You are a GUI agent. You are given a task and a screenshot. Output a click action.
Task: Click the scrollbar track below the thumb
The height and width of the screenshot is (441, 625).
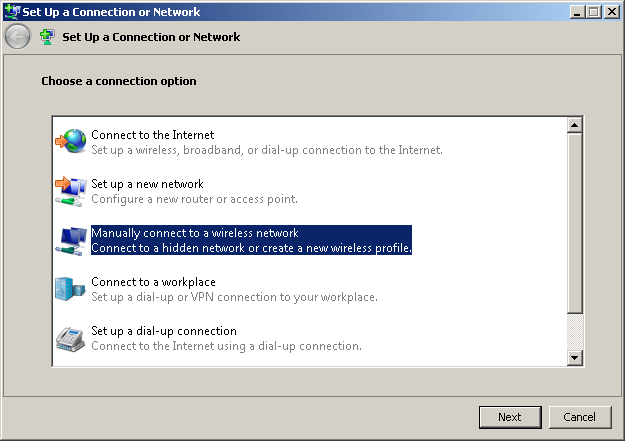coord(574,332)
